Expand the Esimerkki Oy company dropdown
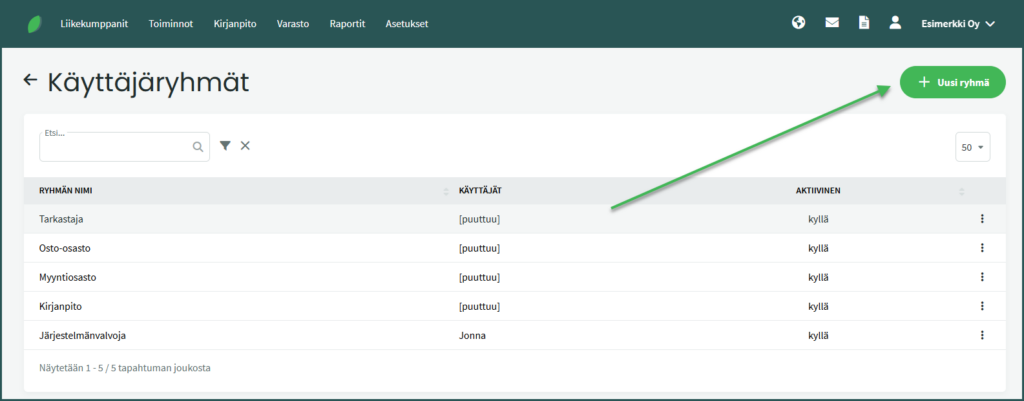 957,23
